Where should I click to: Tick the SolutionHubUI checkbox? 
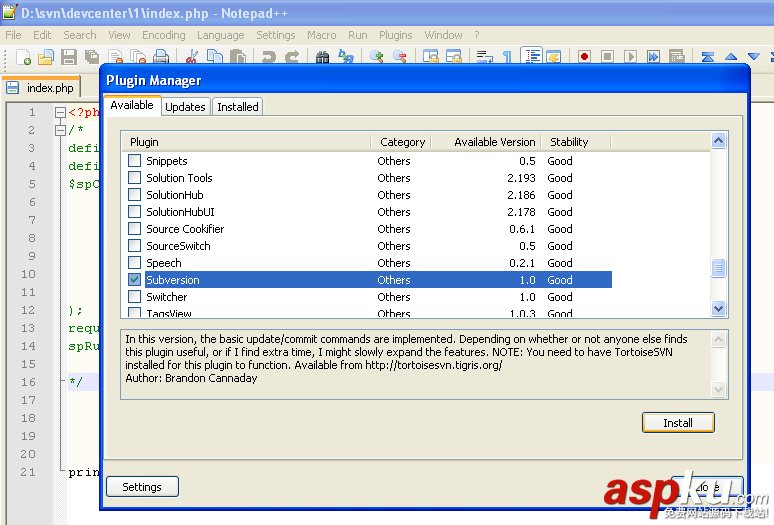[134, 211]
